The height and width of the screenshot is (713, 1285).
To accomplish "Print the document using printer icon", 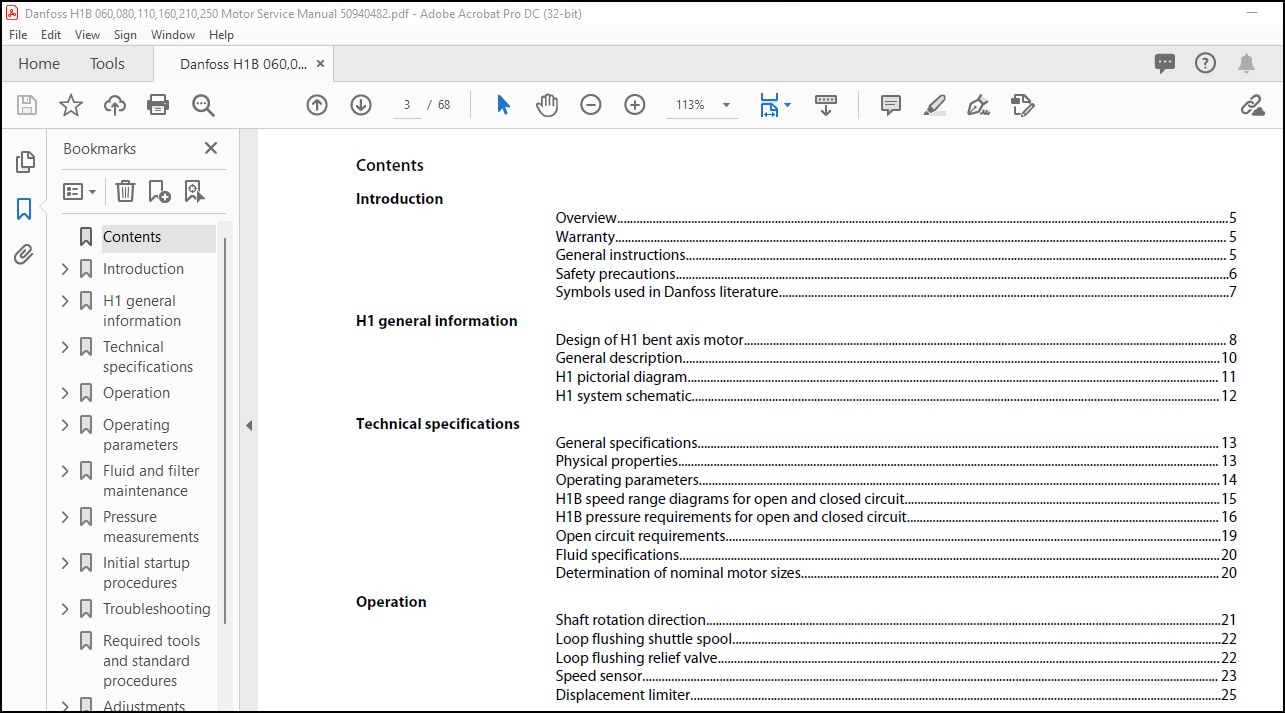I will tap(158, 105).
